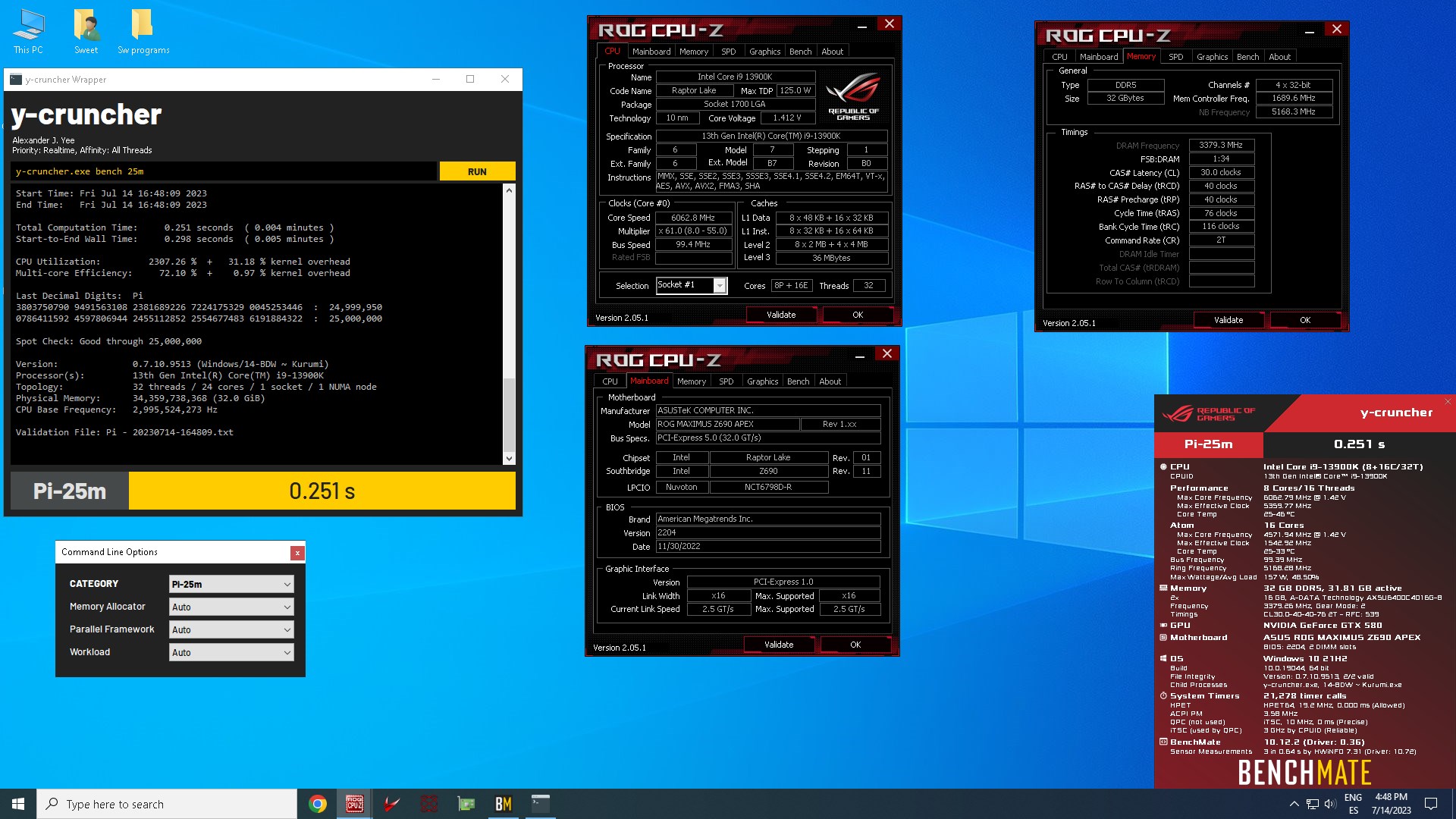1456x819 pixels.
Task: Open the green board taskbar icon
Action: [x=466, y=804]
